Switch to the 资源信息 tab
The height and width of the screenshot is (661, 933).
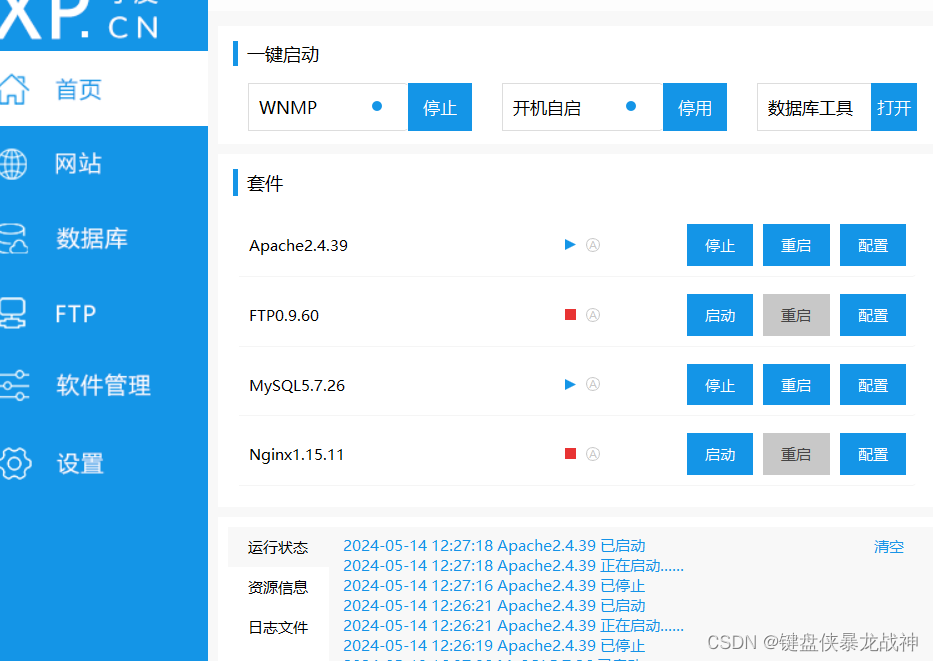tap(278, 587)
